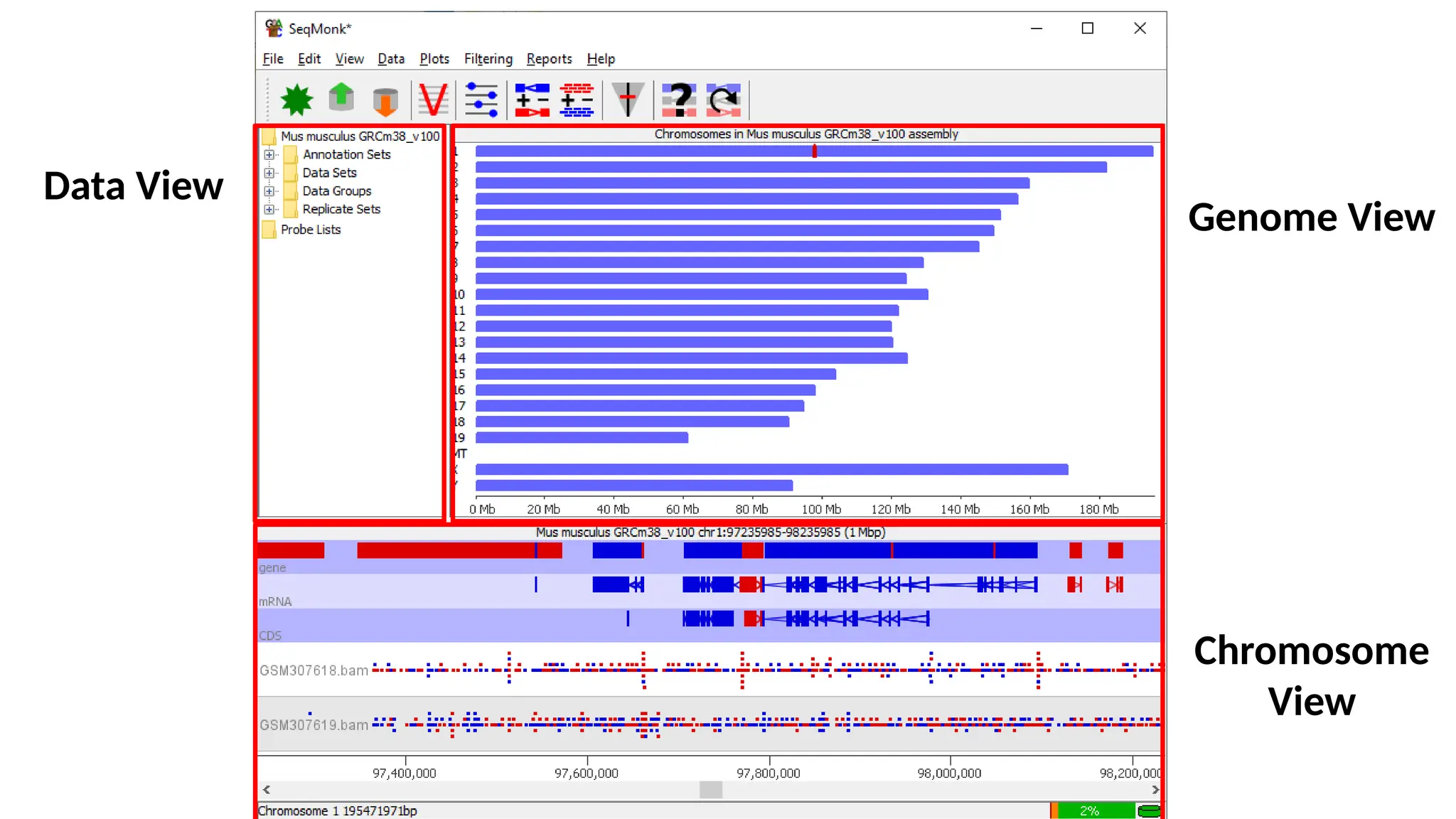Viewport: 1456px width, 819px height.
Task: Expand the Data Sets tree node
Action: point(269,173)
